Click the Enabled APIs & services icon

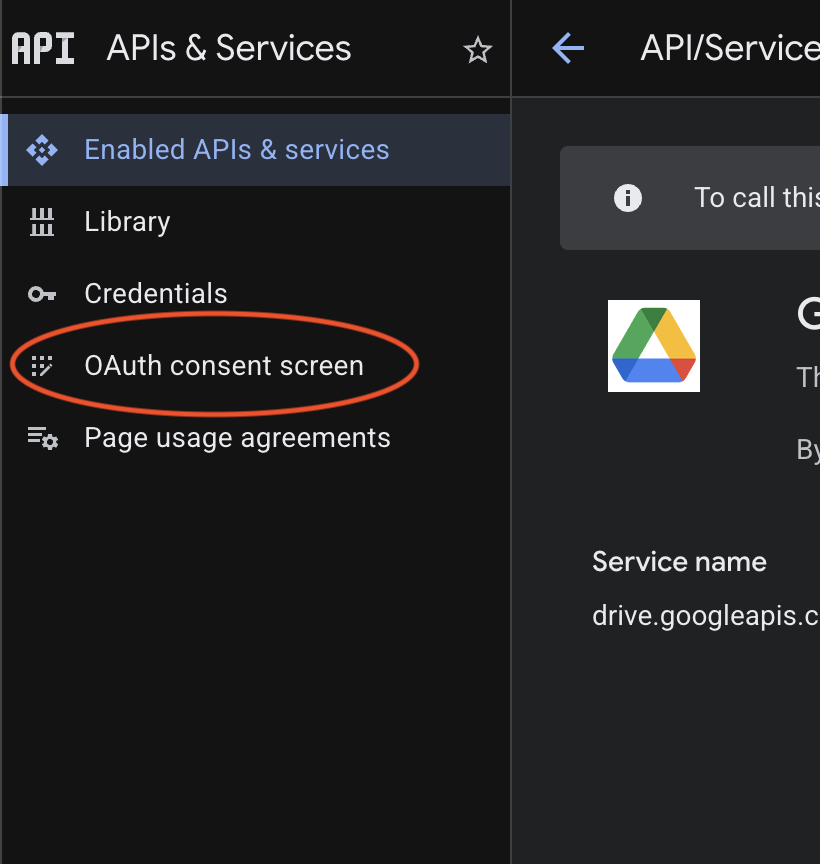pos(42,149)
